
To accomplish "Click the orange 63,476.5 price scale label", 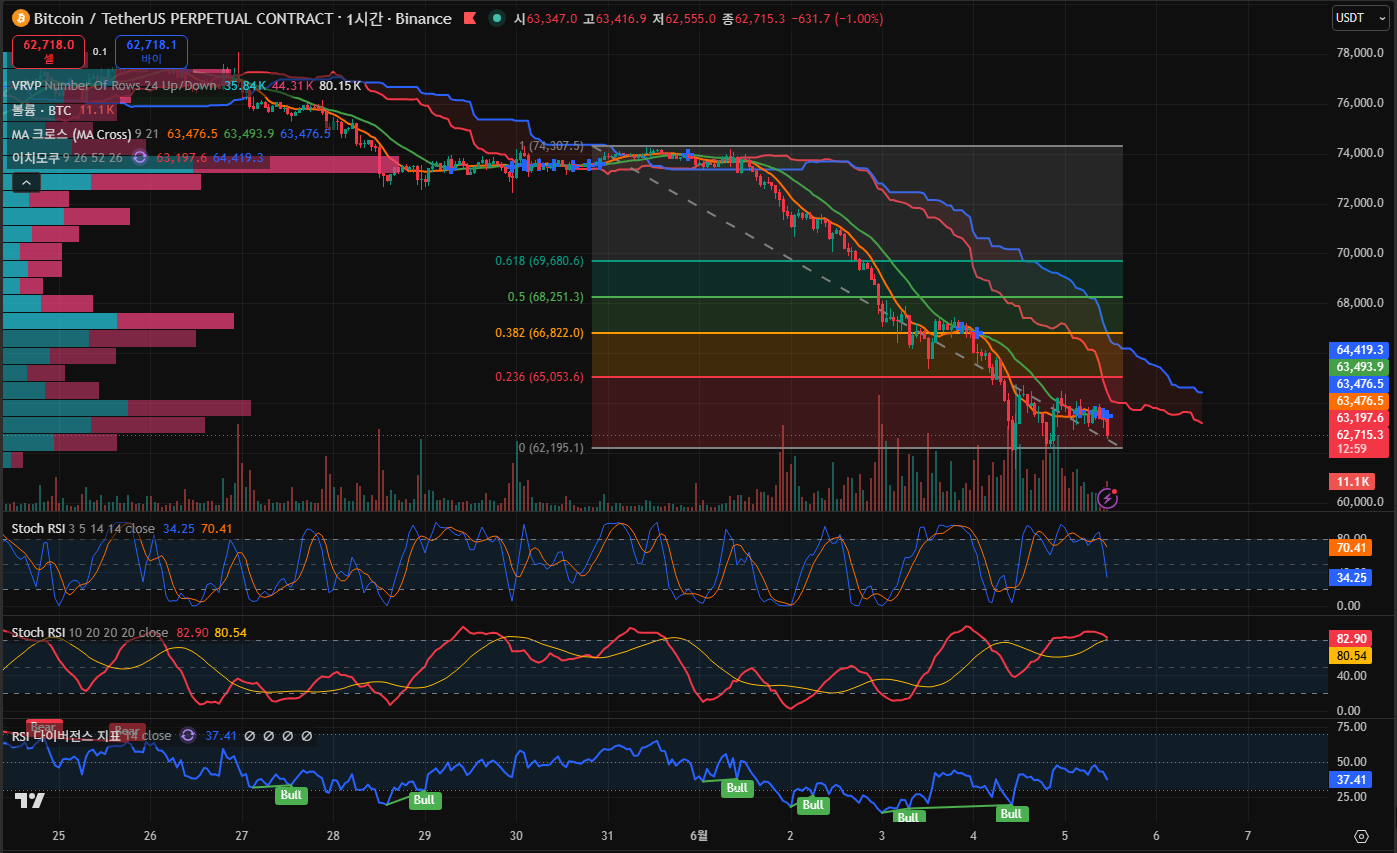I will click(x=1358, y=400).
